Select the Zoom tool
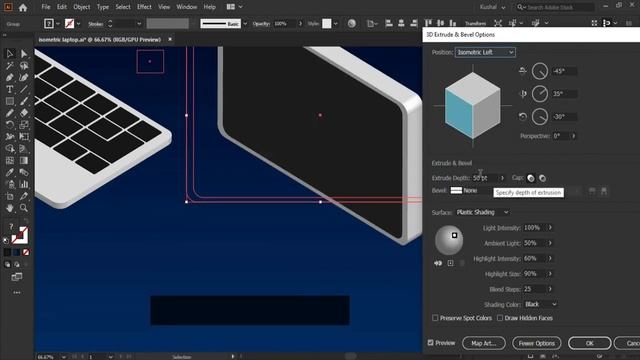The height and width of the screenshot is (360, 640). 24,208
